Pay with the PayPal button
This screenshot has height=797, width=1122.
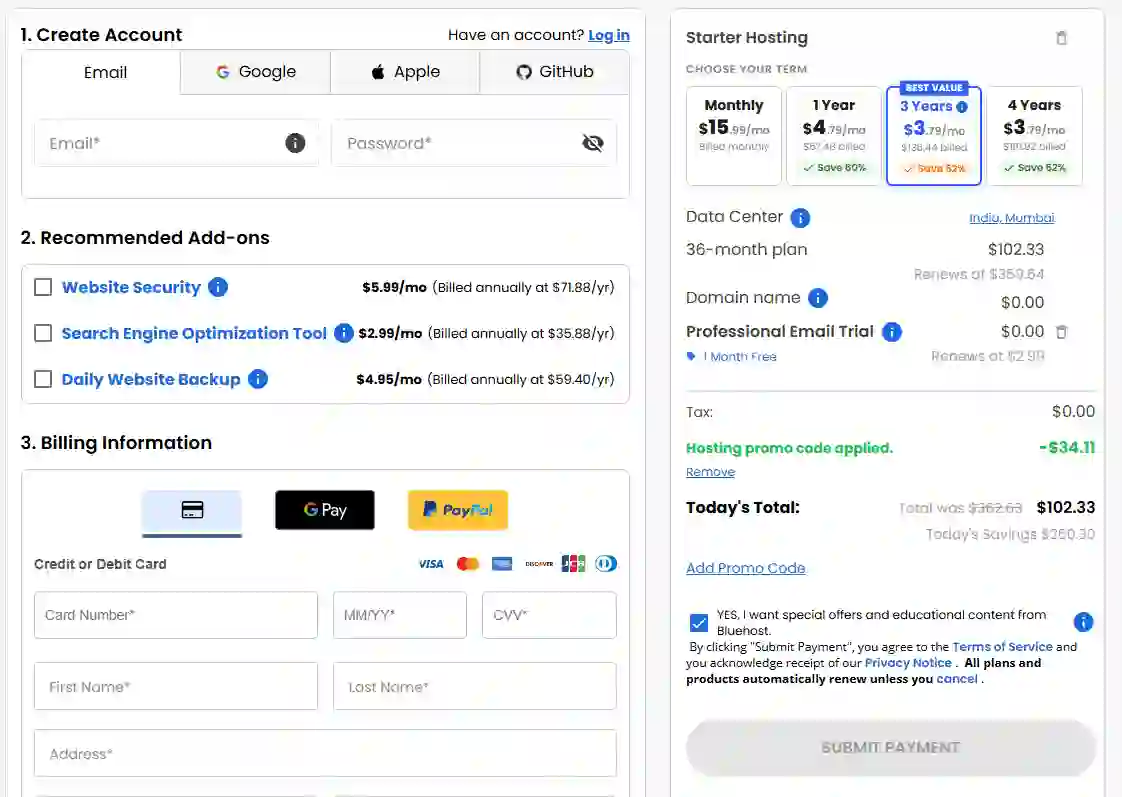[x=458, y=510]
